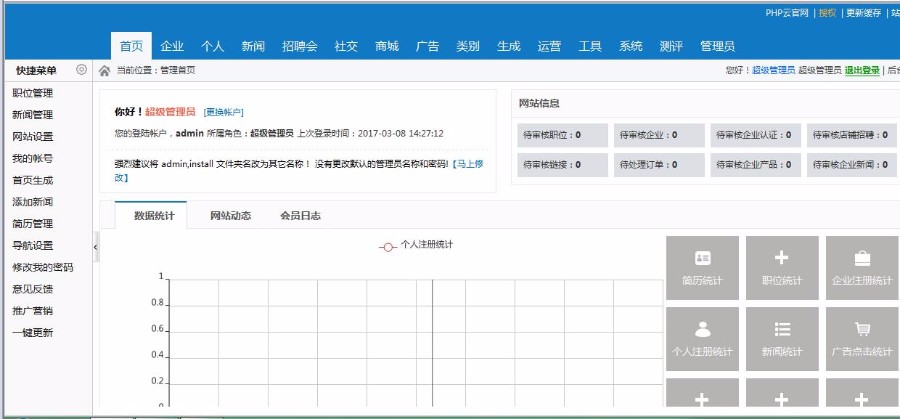Viewport: 900px width, 419px height.
Task: Open 社交 top navigation menu
Action: pos(346,46)
